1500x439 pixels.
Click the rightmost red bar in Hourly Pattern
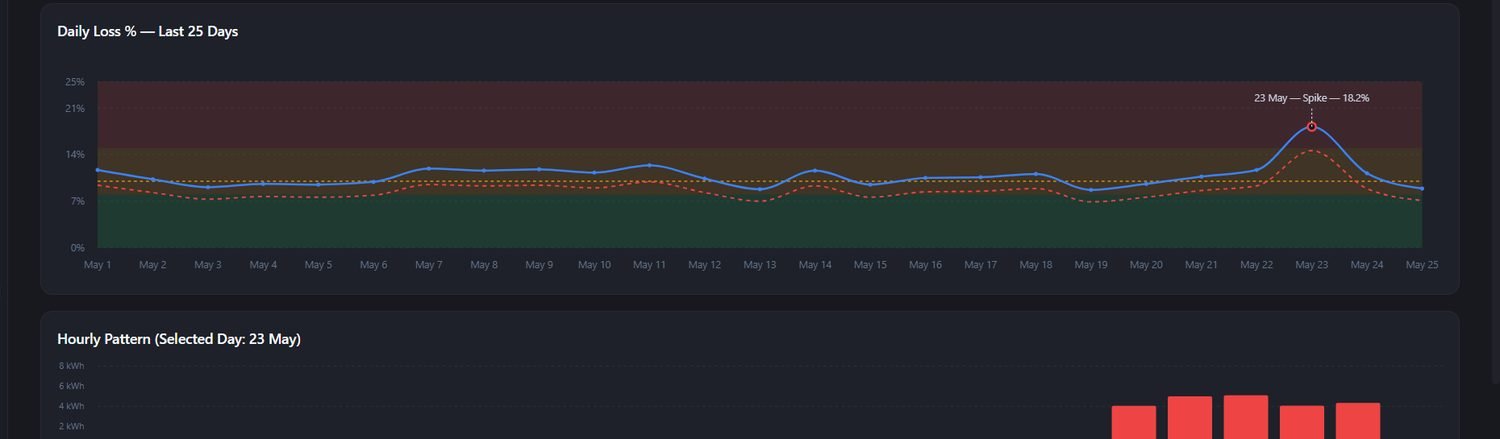1358,421
